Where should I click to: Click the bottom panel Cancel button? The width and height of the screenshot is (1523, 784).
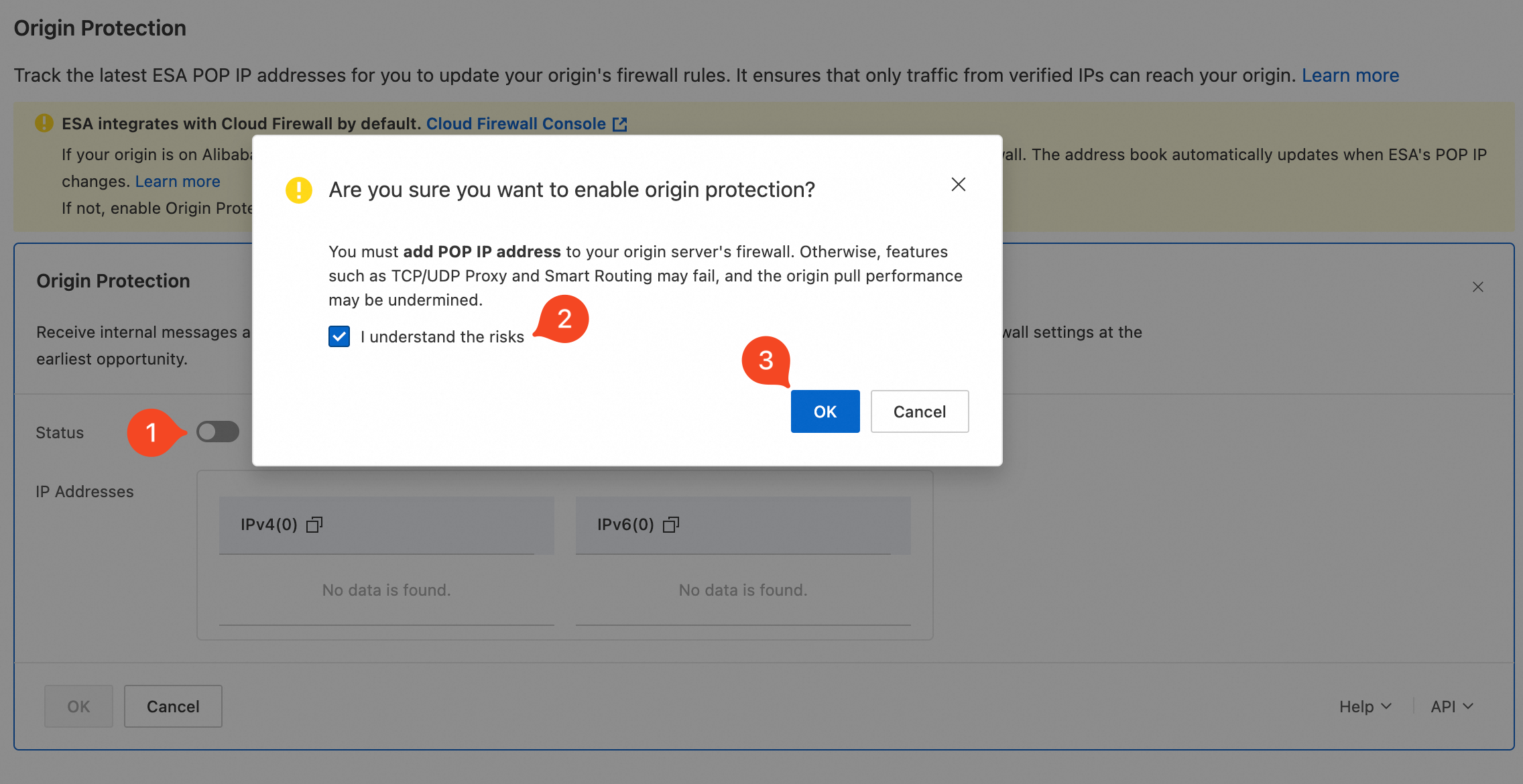pyautogui.click(x=173, y=706)
